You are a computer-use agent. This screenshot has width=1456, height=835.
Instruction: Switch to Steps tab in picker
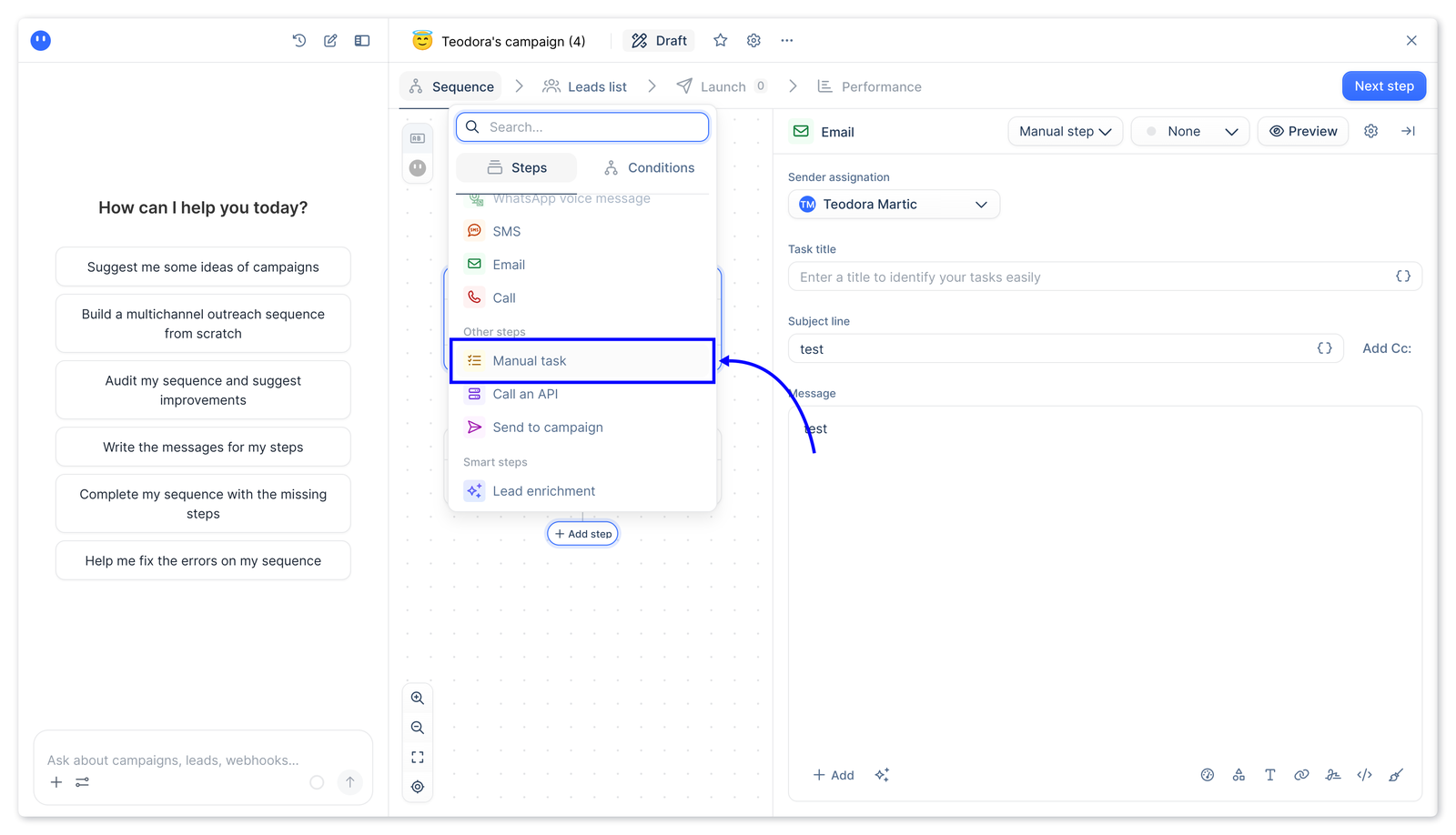coord(516,167)
